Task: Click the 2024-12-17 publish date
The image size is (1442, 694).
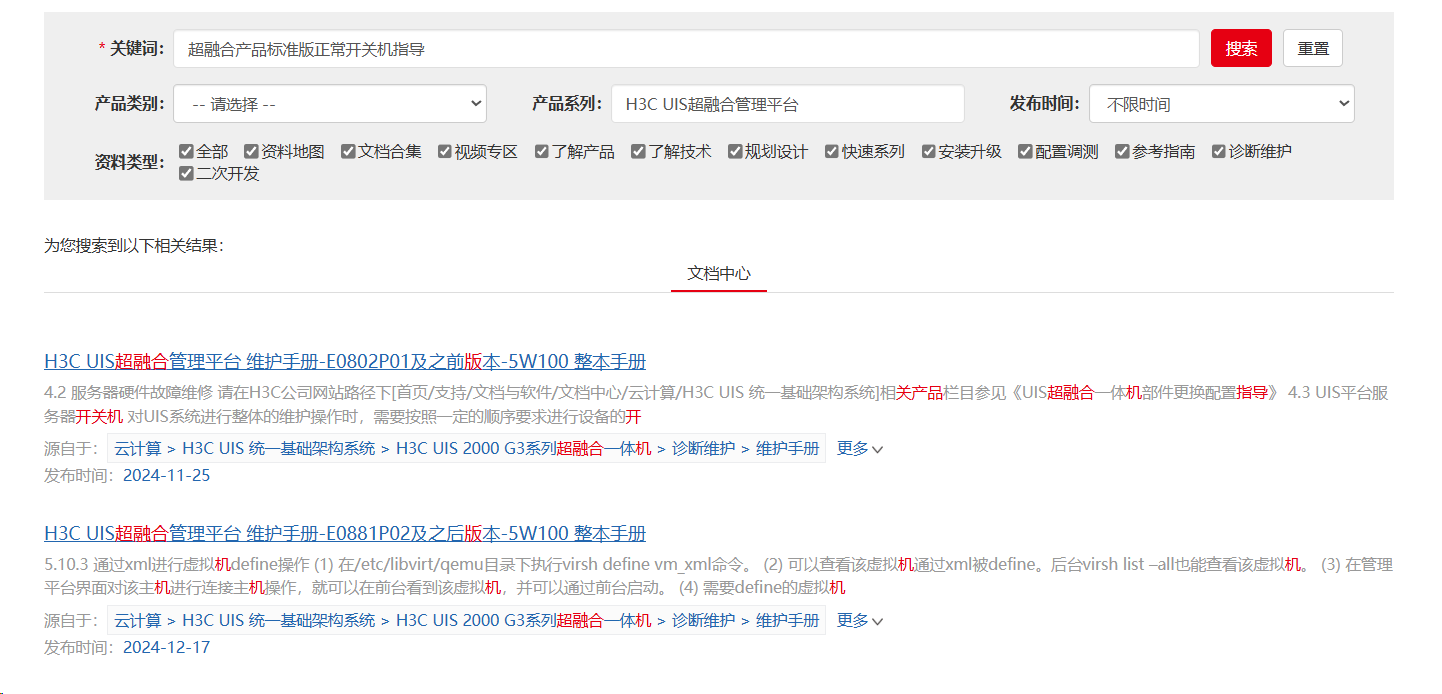Action: pos(166,647)
